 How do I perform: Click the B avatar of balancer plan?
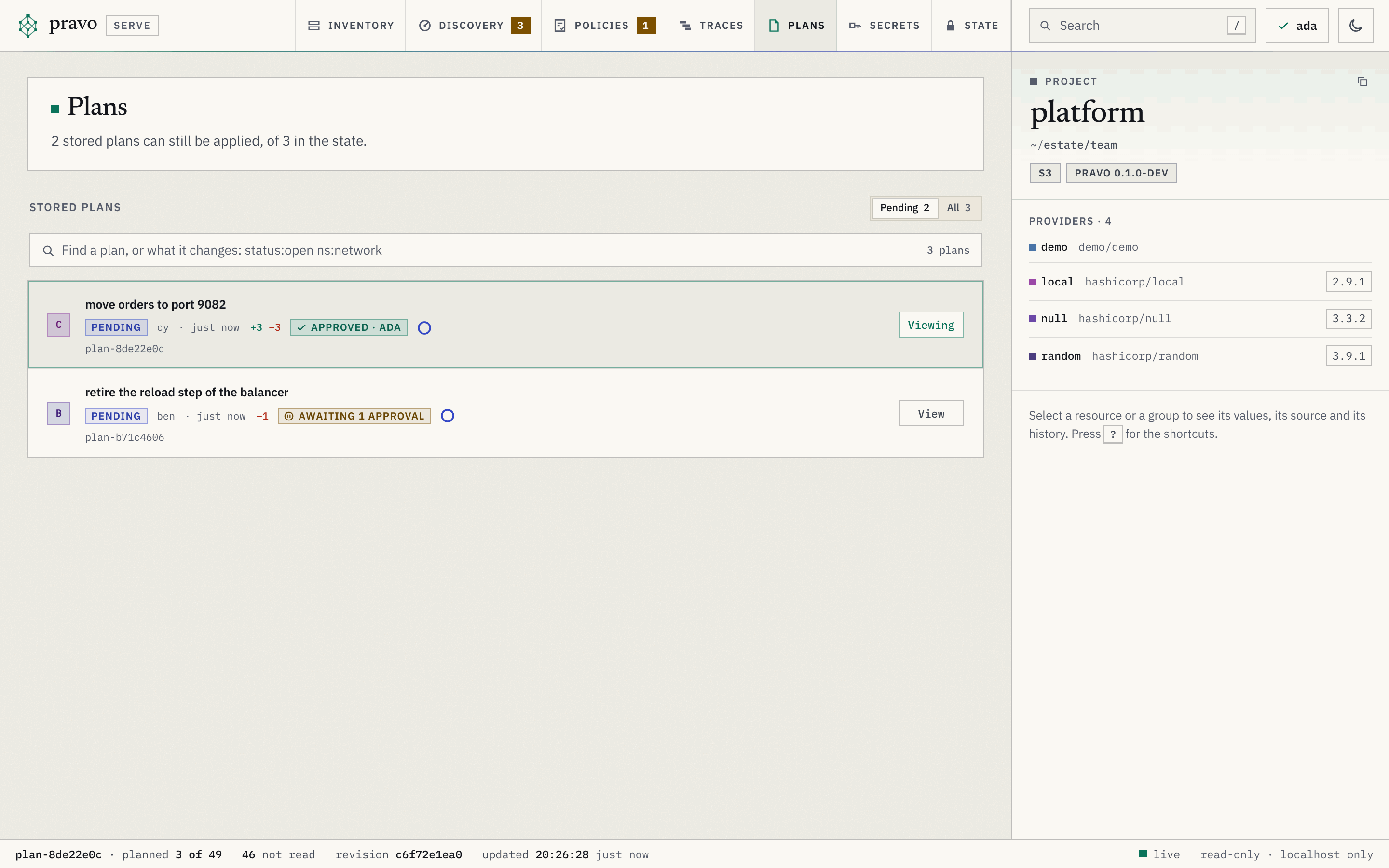coord(58,413)
